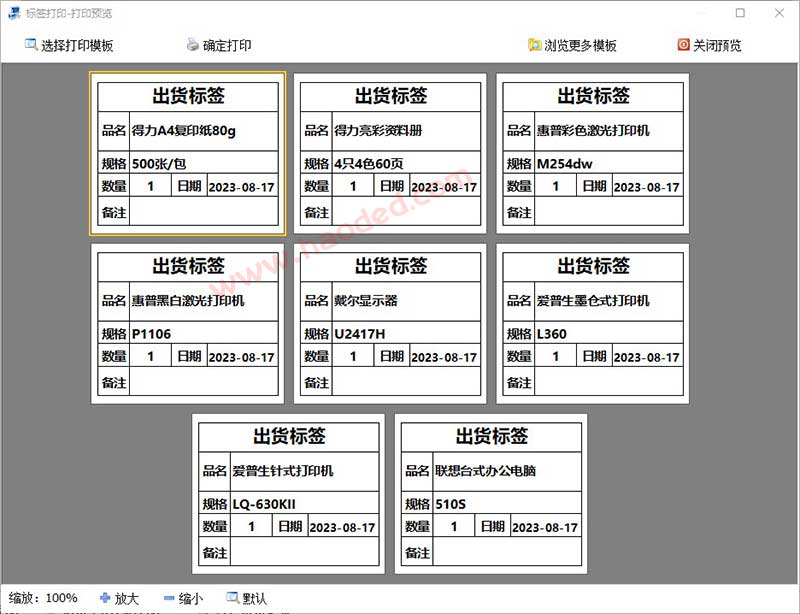This screenshot has width=800, height=614.
Task: Click the spec text 500张/包
Action: point(159,164)
